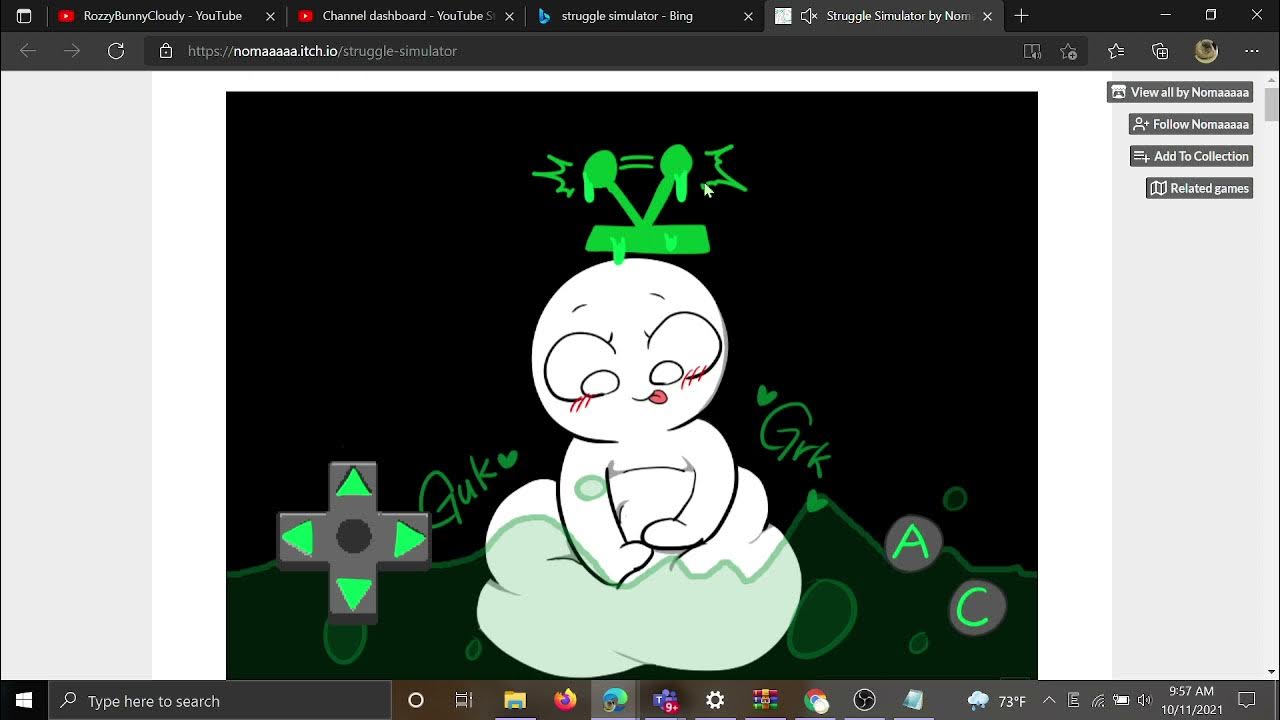Open the volume control in system tray
This screenshot has width=1280, height=720.
1145,701
